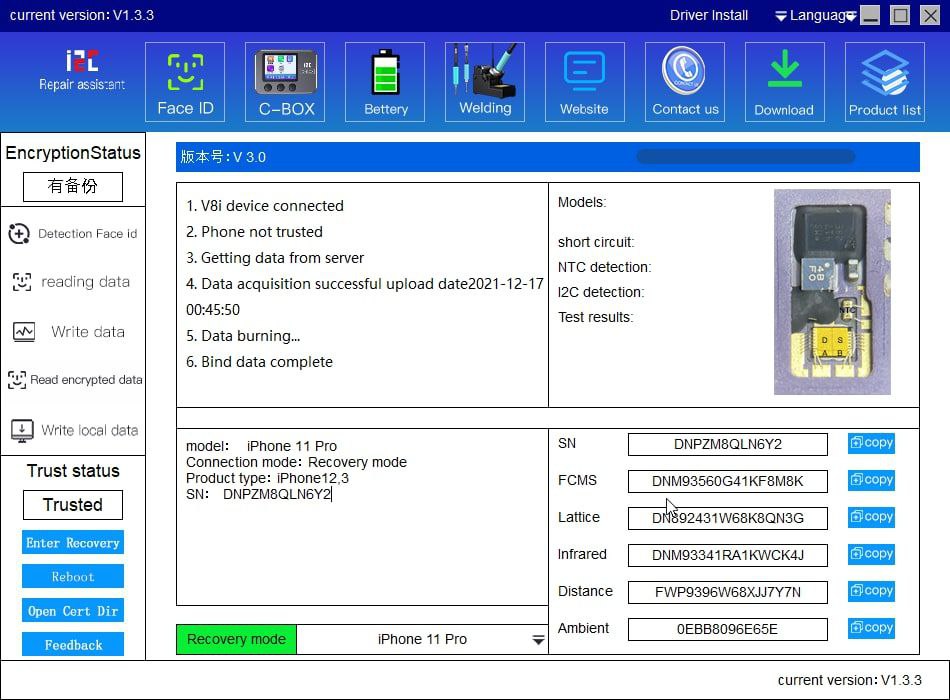
Task: Click the '1. V8i device connected' log line
Action: (265, 206)
